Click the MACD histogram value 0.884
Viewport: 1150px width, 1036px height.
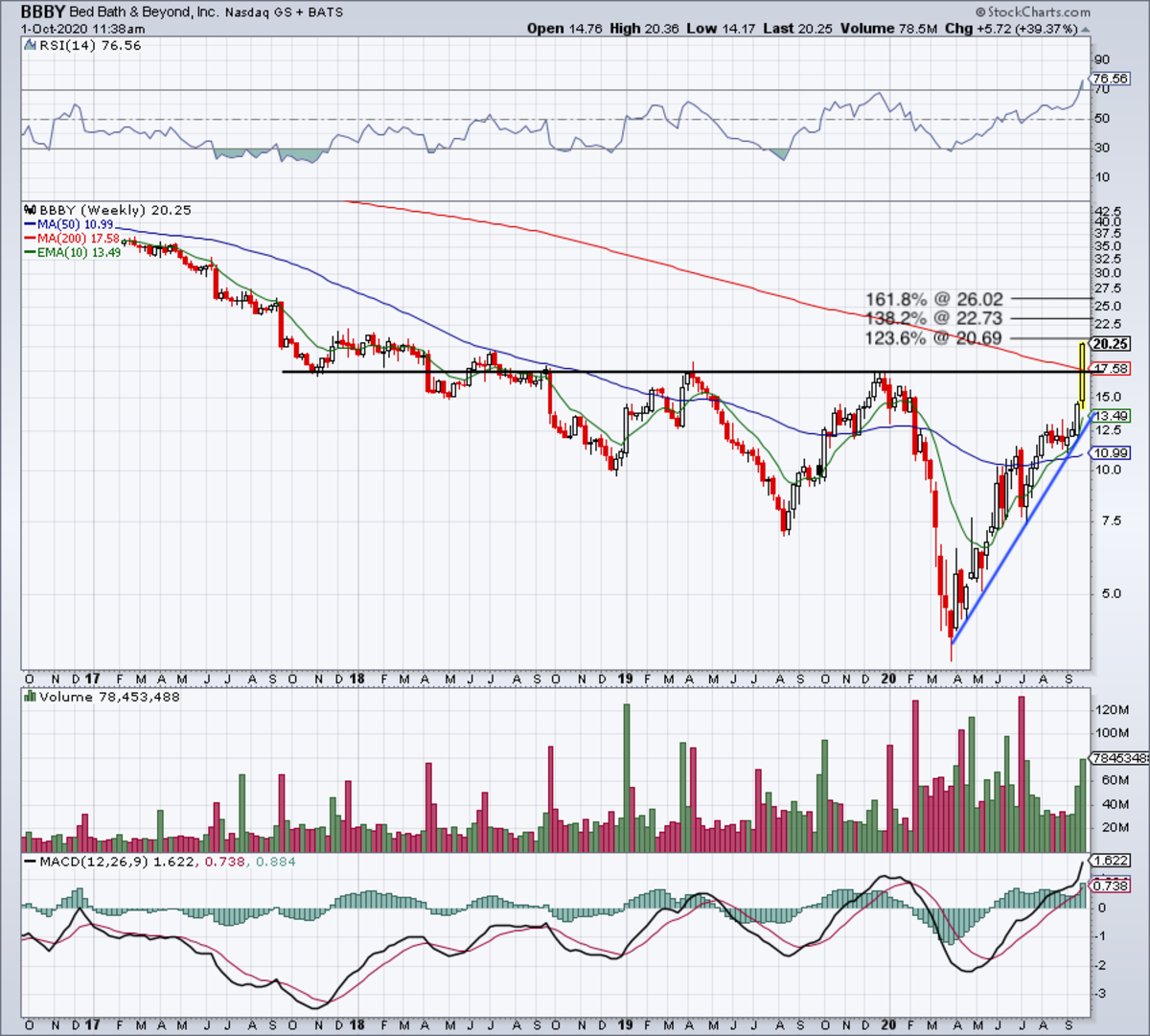point(275,862)
